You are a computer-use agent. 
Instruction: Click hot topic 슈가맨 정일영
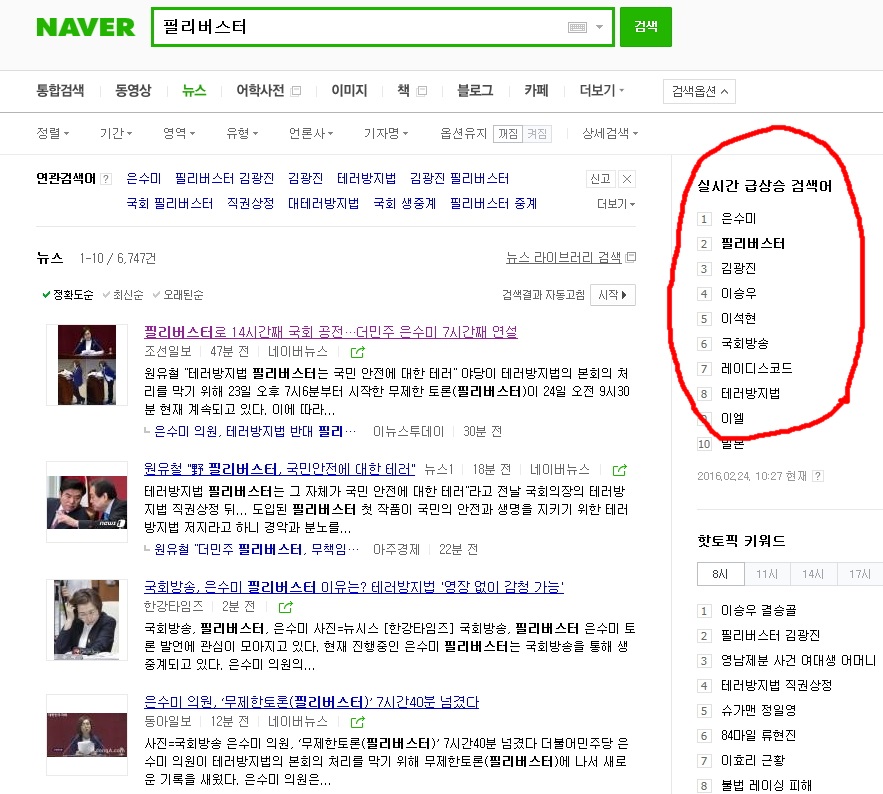(x=759, y=710)
